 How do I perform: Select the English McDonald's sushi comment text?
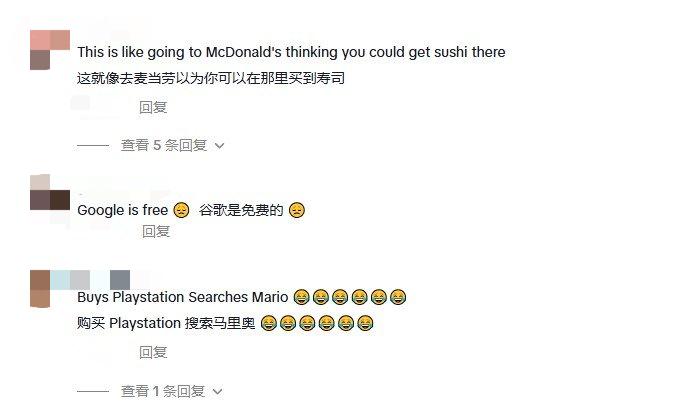tap(291, 52)
